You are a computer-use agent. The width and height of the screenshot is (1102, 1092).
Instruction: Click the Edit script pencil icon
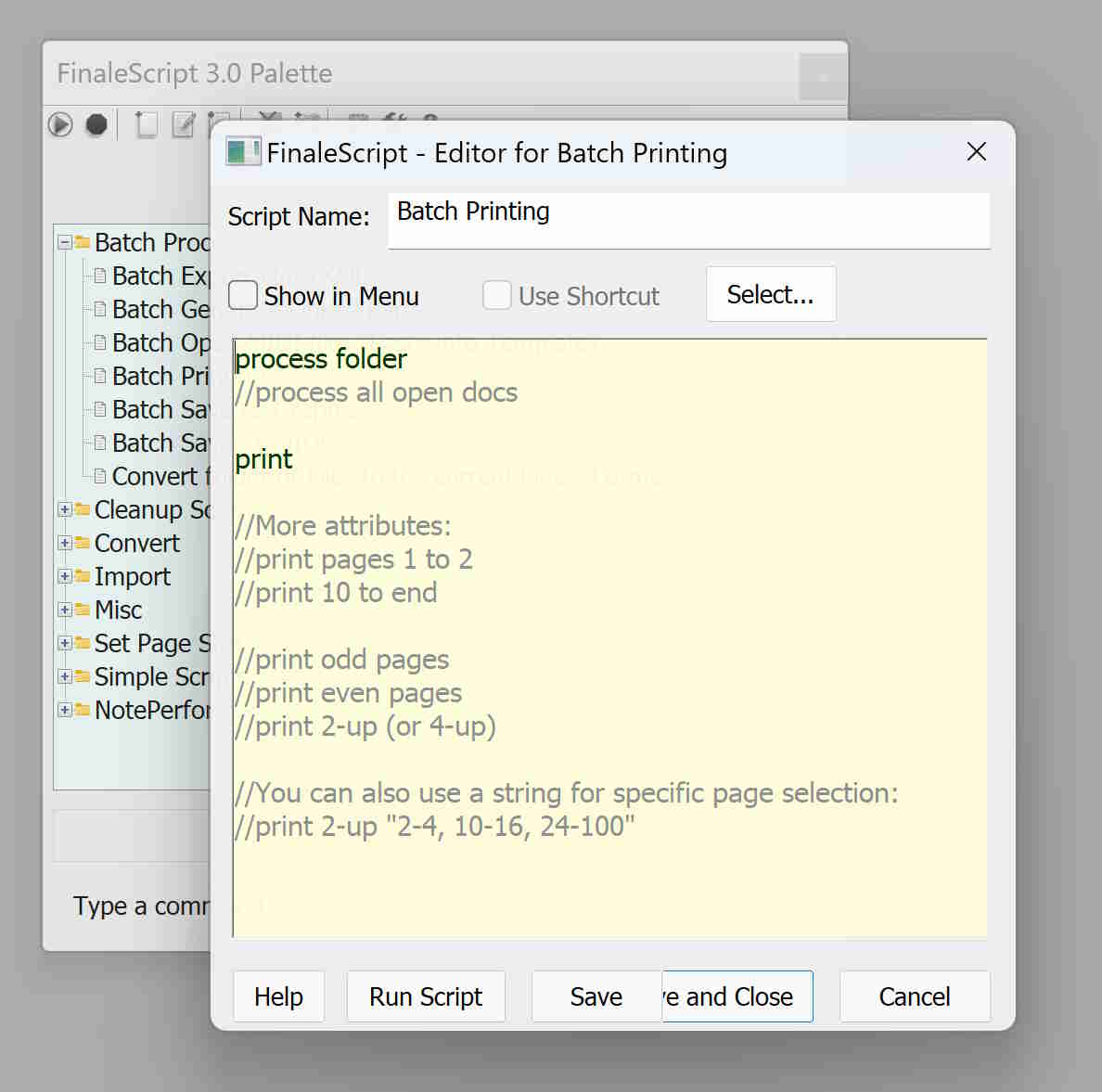[x=184, y=124]
